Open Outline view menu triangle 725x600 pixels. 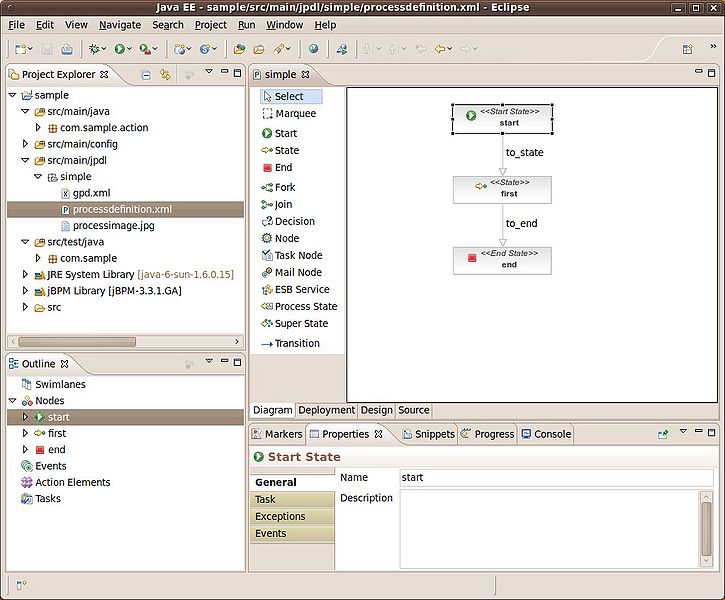pyautogui.click(x=209, y=361)
